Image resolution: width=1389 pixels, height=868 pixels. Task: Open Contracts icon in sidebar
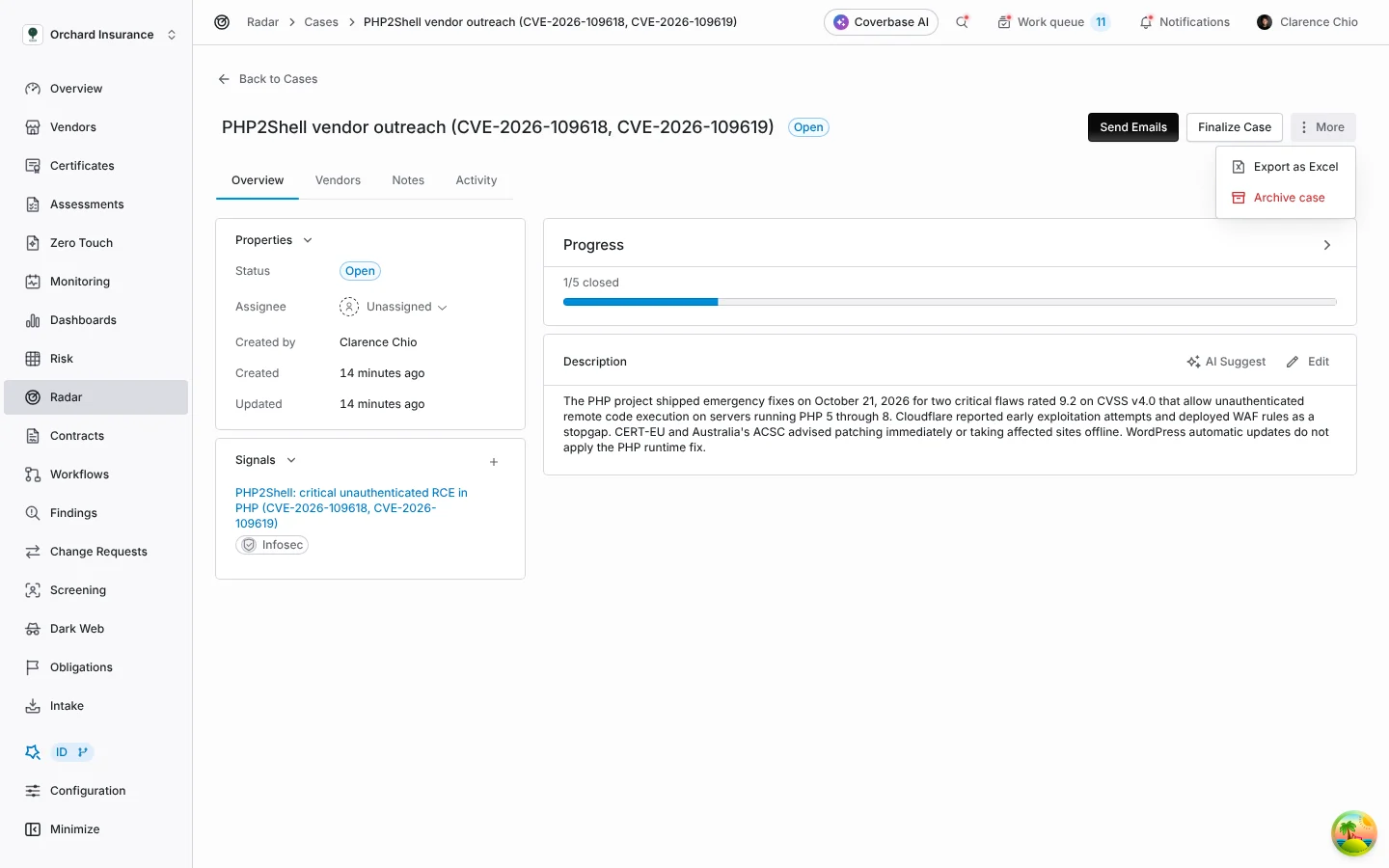coord(33,436)
